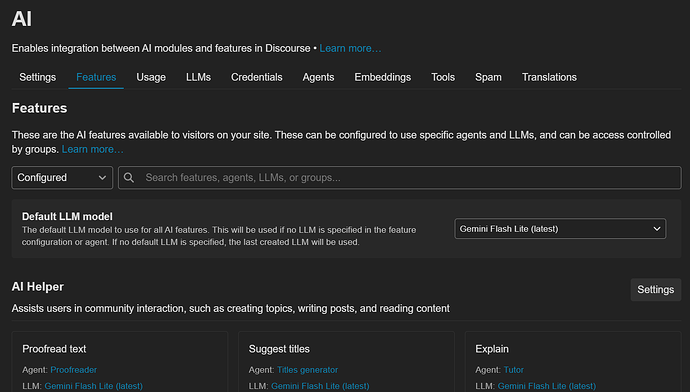Click the Features section heading
The height and width of the screenshot is (392, 690).
[x=39, y=108]
